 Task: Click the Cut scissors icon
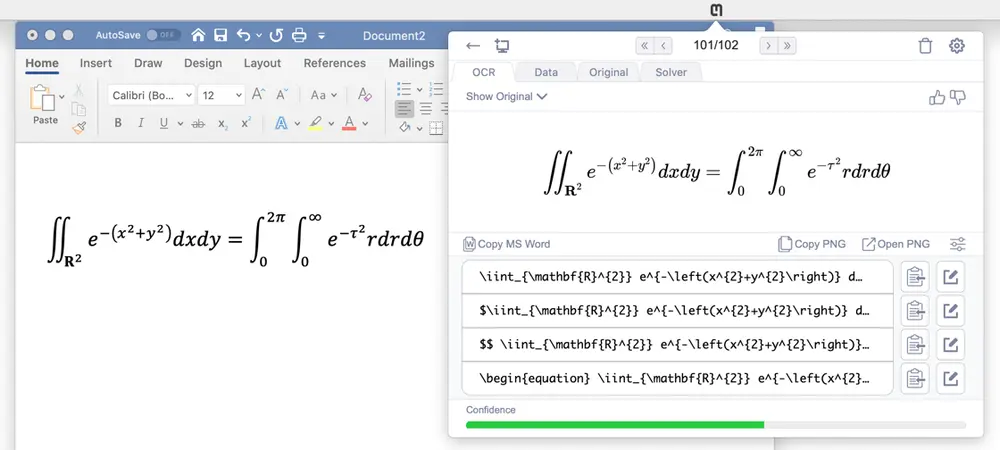79,91
